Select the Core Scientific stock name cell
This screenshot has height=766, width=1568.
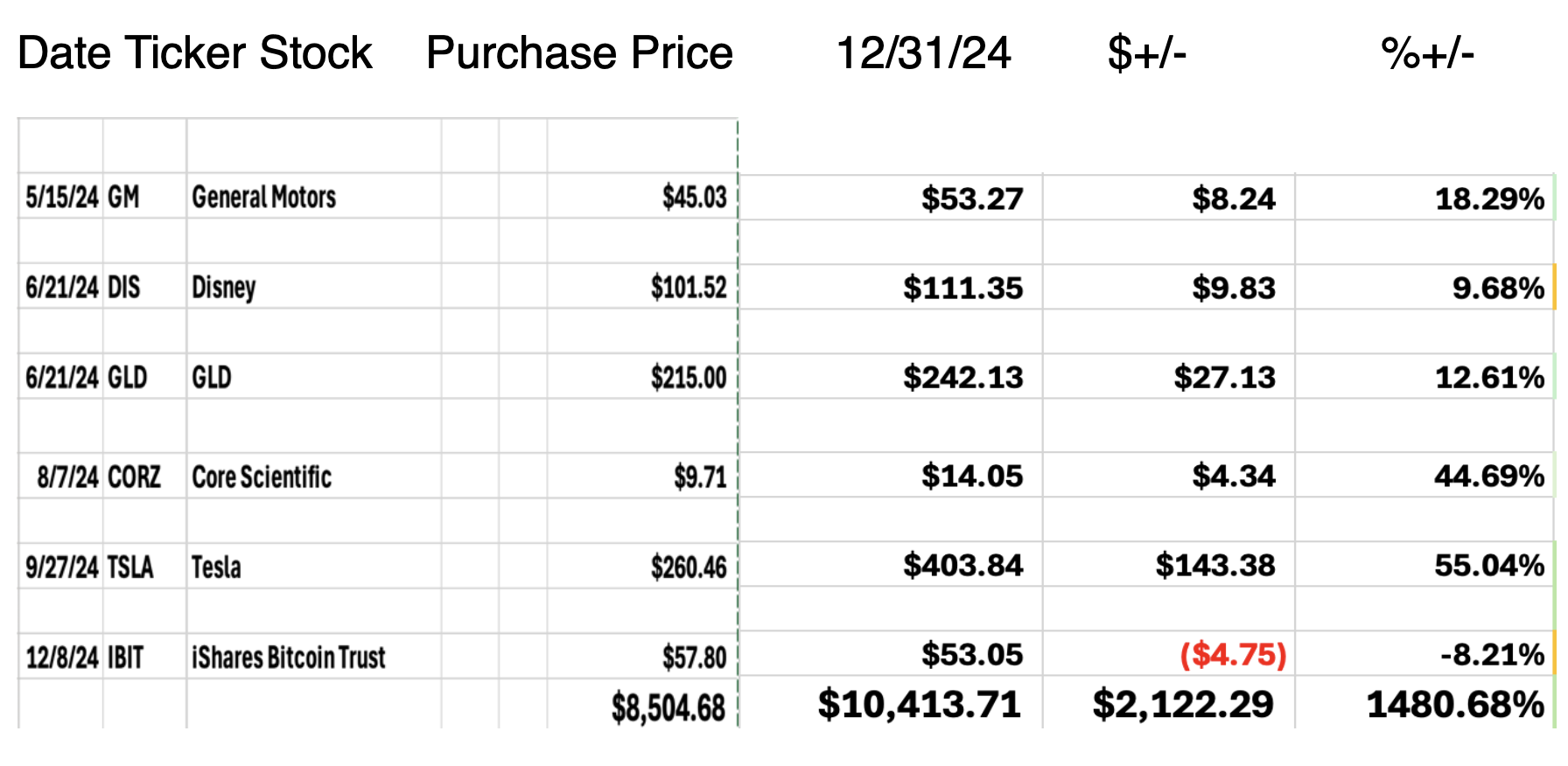coord(262,477)
